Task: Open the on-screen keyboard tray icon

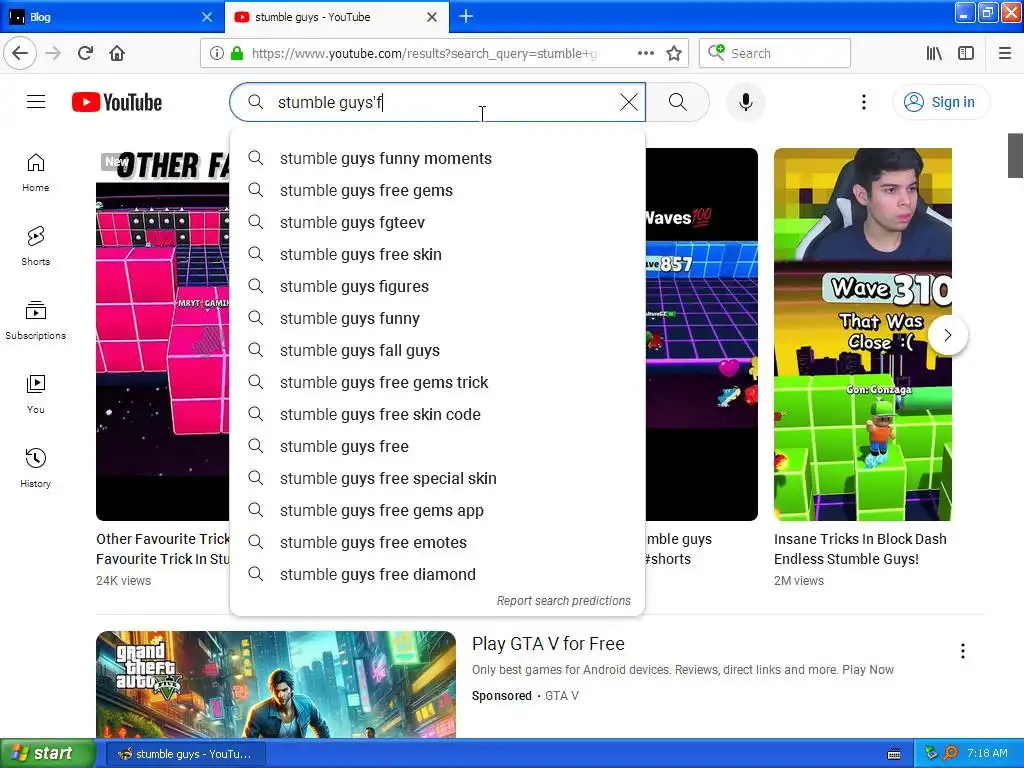Action: tap(894, 754)
